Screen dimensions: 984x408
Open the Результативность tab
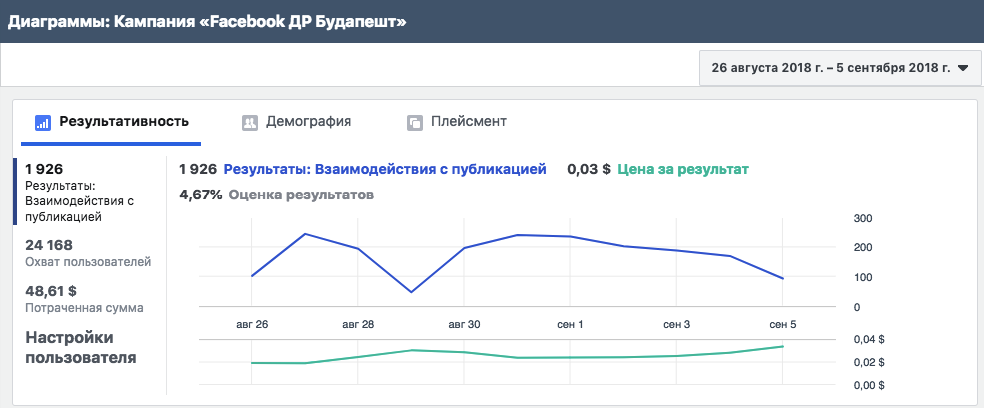(112, 122)
